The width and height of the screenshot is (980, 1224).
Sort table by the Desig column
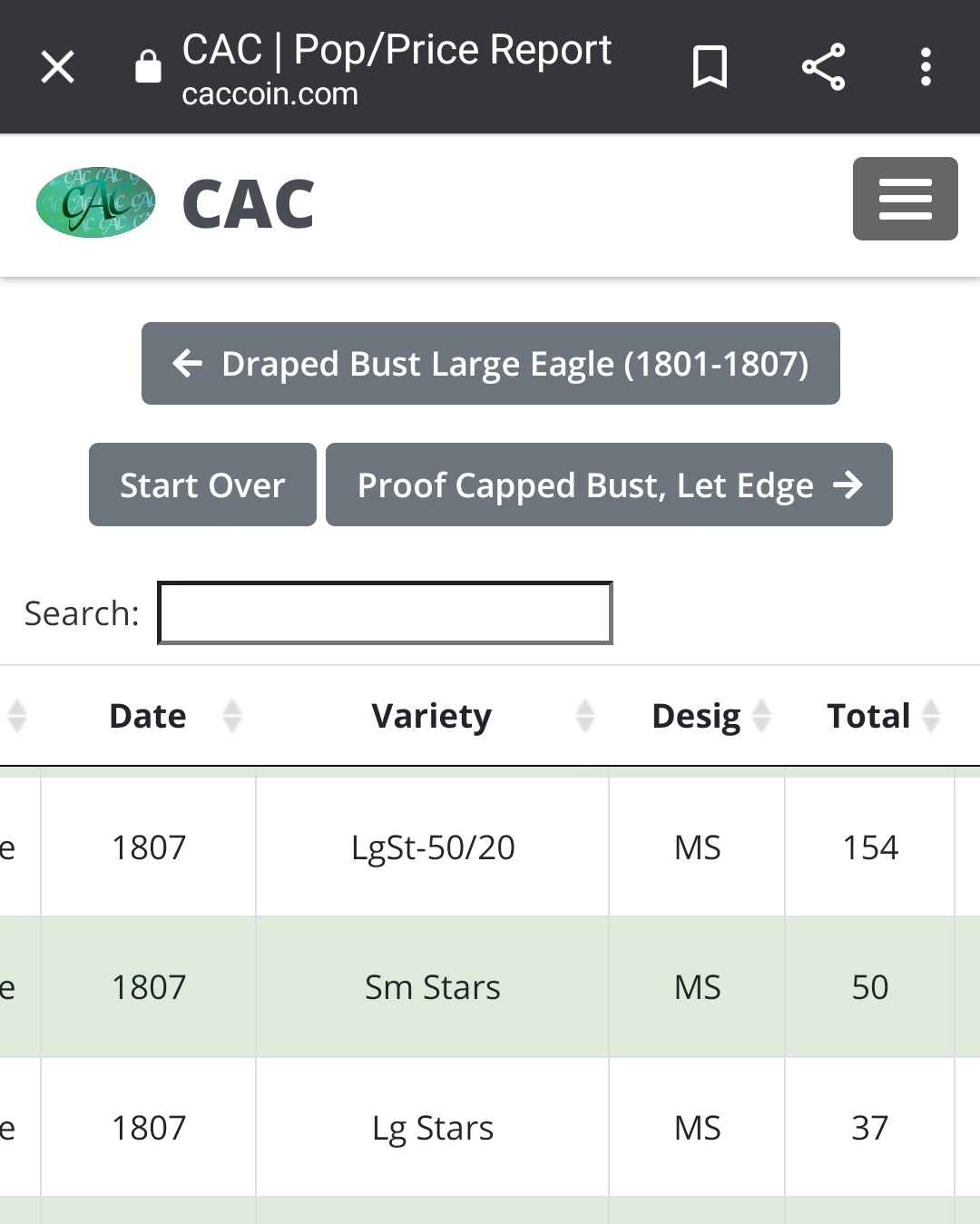coord(697,716)
